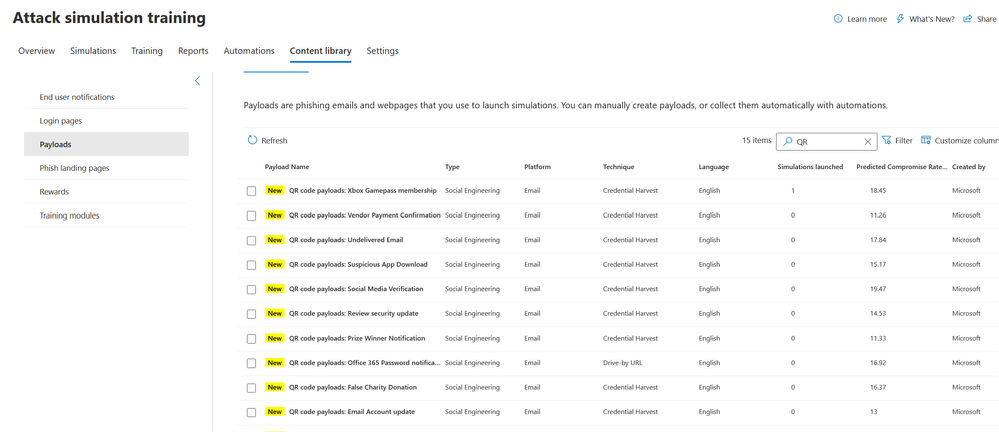Image resolution: width=999 pixels, height=432 pixels.
Task: Sort by Predicted Compromise Rate column header
Action: (901, 167)
